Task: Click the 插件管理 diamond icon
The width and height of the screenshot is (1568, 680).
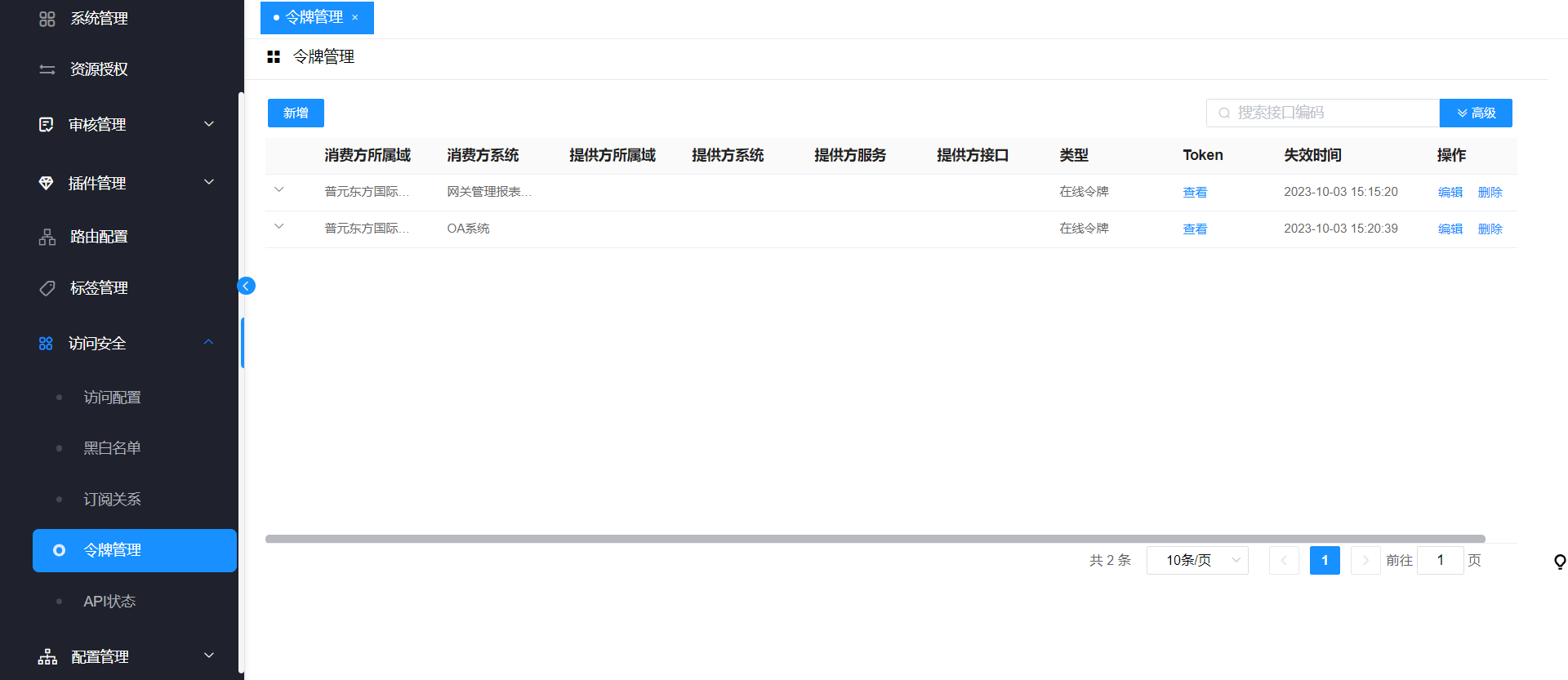Action: click(47, 183)
